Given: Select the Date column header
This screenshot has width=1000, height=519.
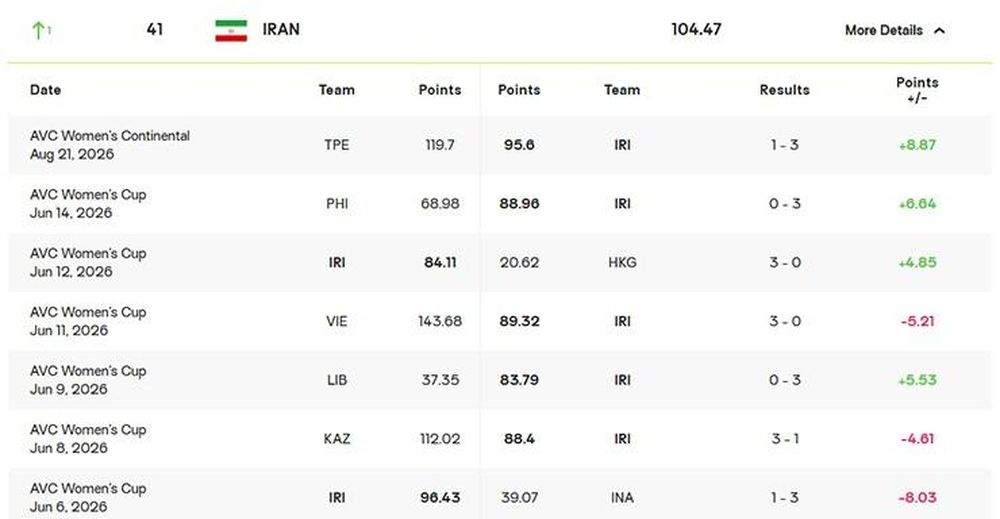Looking at the screenshot, I should [x=45, y=90].
